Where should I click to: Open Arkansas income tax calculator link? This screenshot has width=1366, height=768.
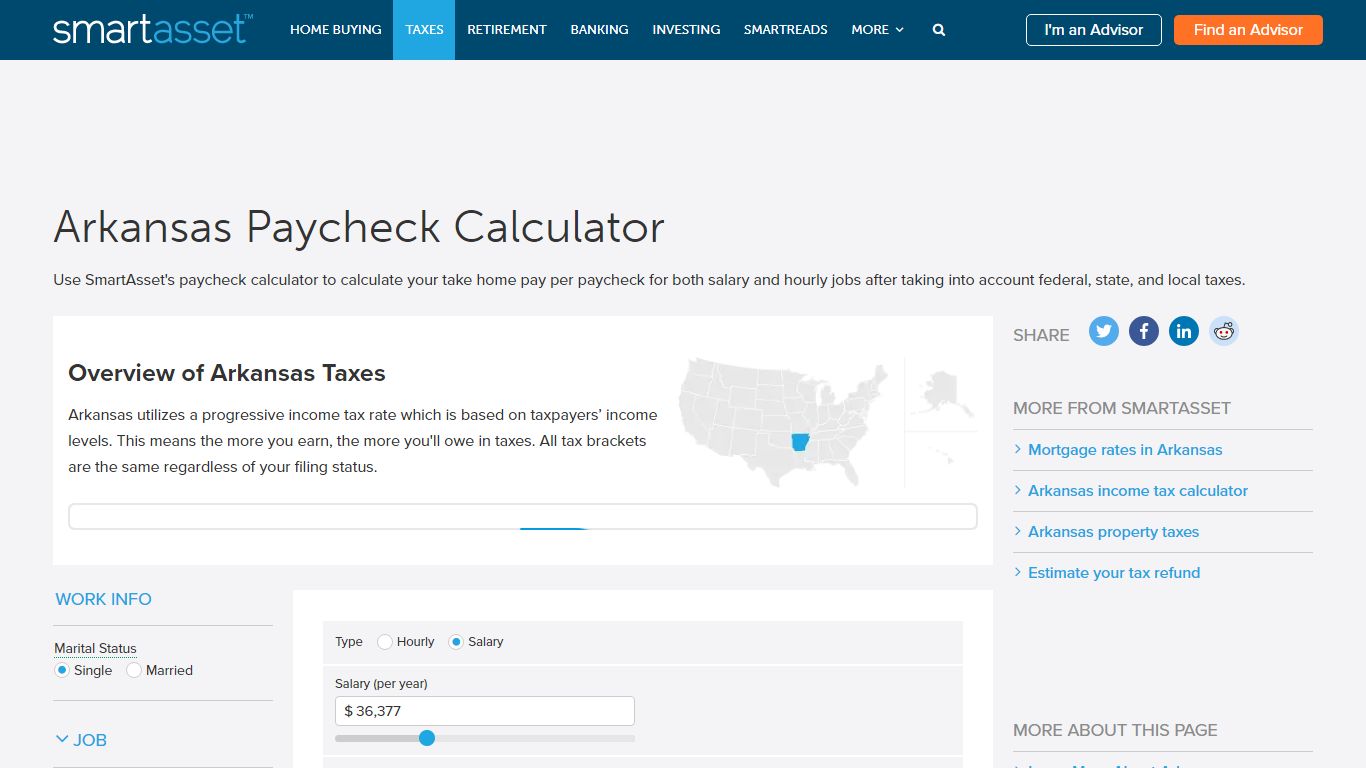point(1138,491)
